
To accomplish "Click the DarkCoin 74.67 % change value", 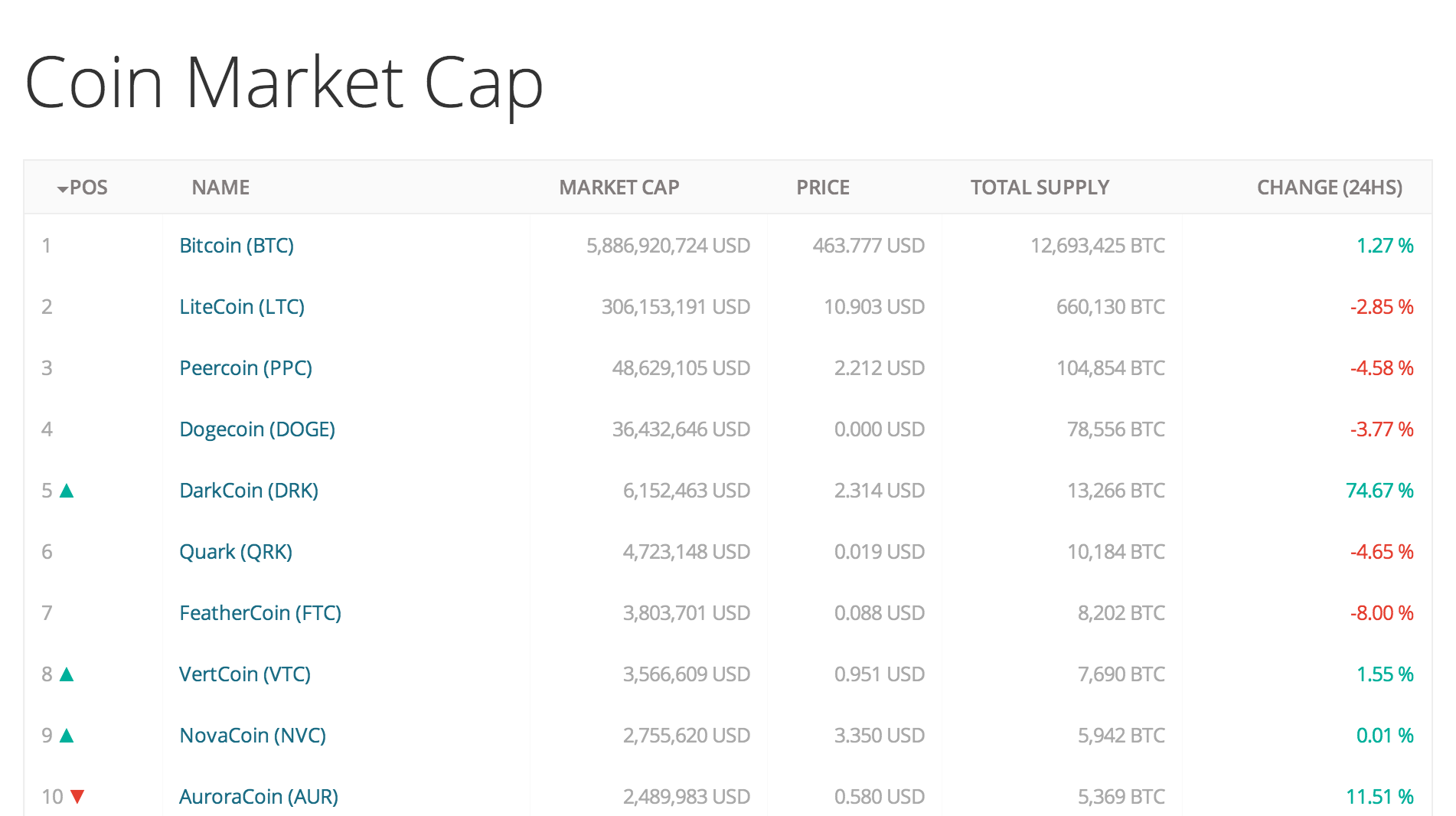I will (1379, 491).
